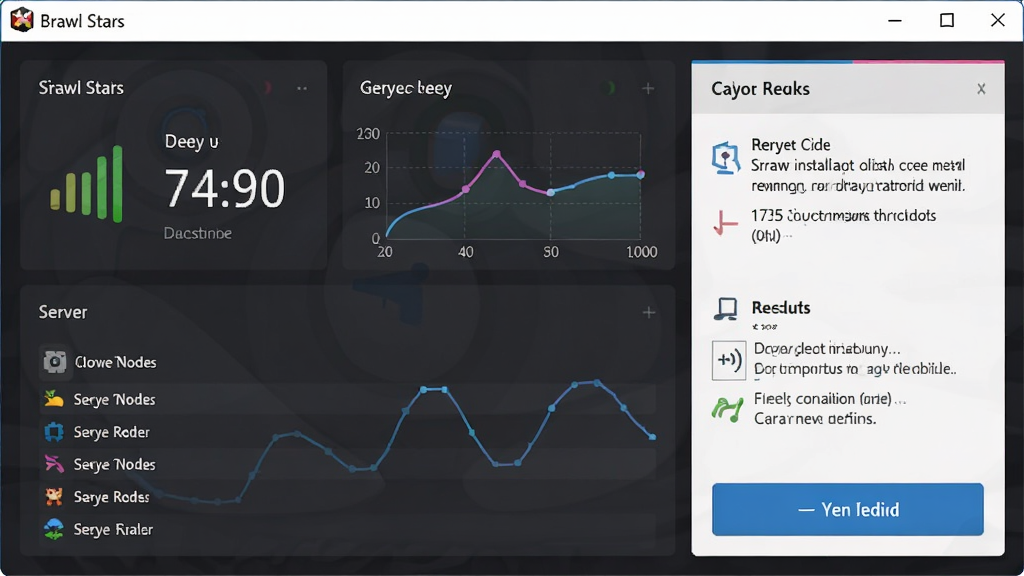
Task: Click the red status dot on Srawl Stars card
Action: pos(268,88)
